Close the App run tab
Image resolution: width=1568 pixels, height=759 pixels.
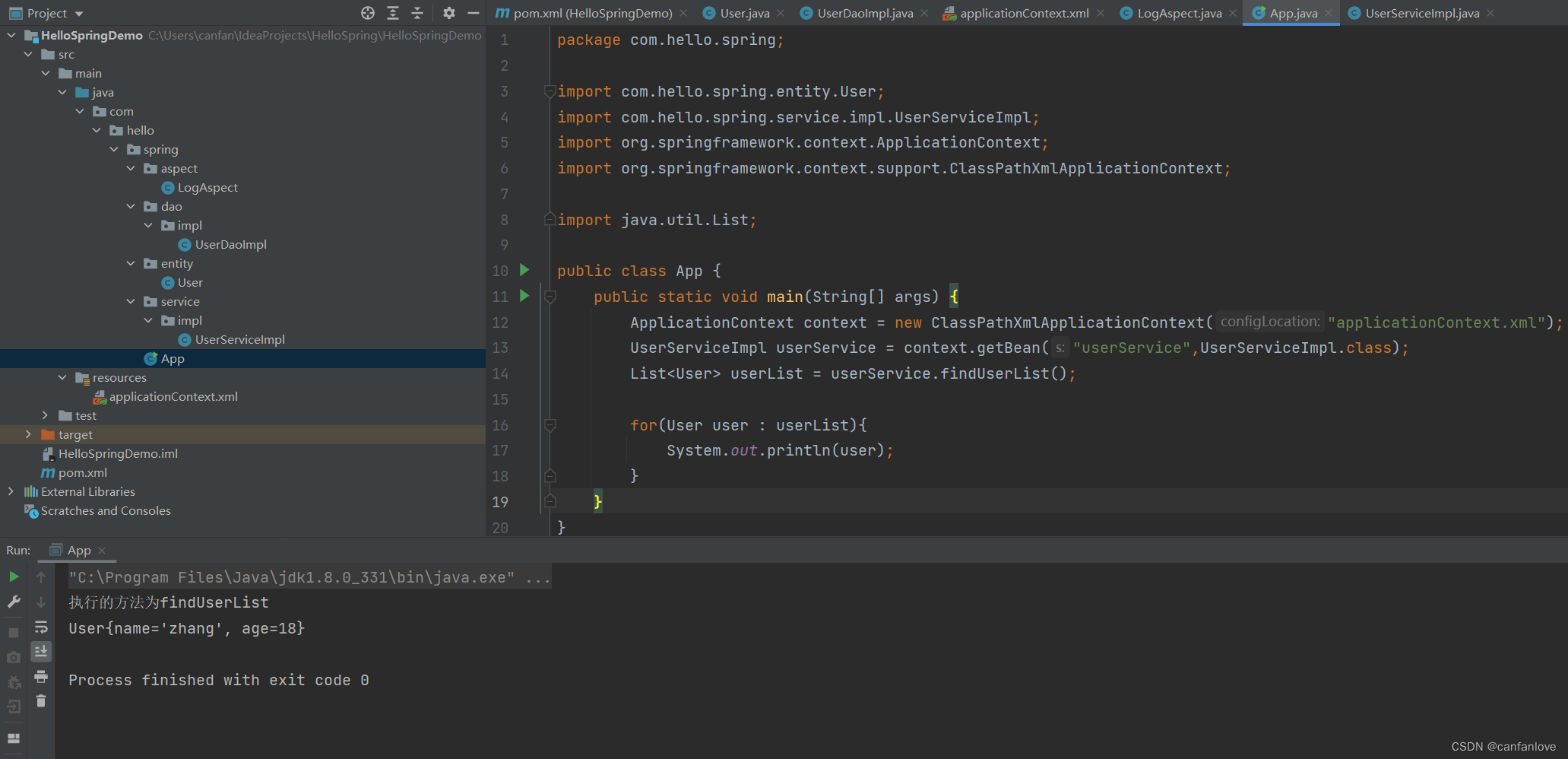(102, 550)
